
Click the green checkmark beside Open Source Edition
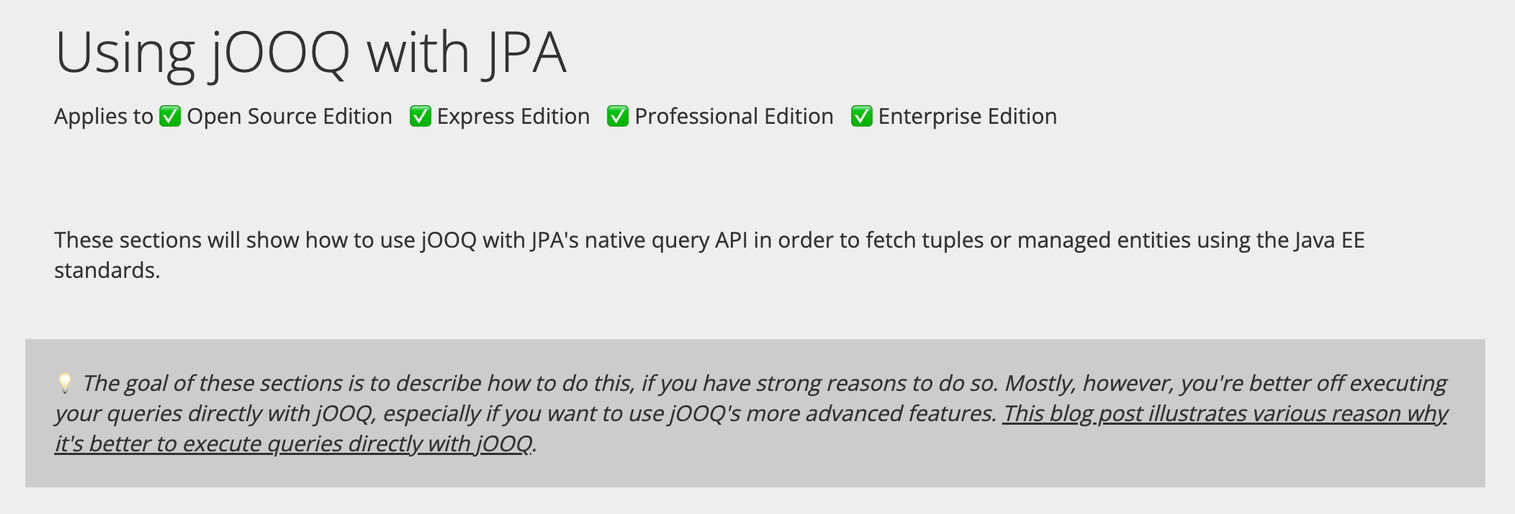point(170,117)
